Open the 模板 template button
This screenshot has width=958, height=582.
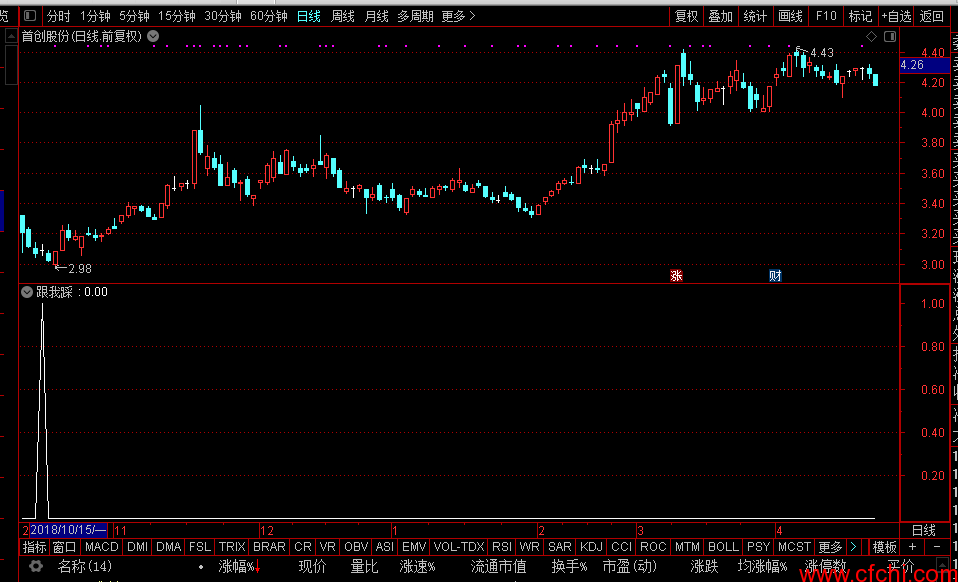click(x=884, y=547)
